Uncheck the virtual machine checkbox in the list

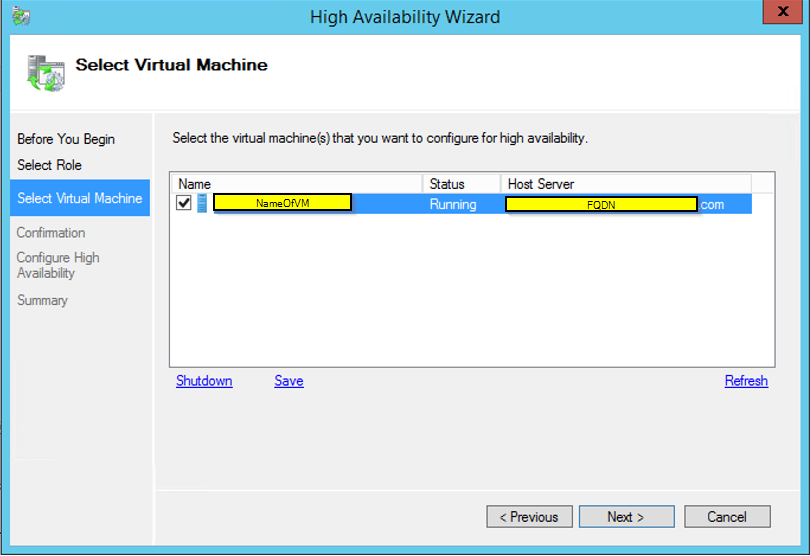click(184, 204)
